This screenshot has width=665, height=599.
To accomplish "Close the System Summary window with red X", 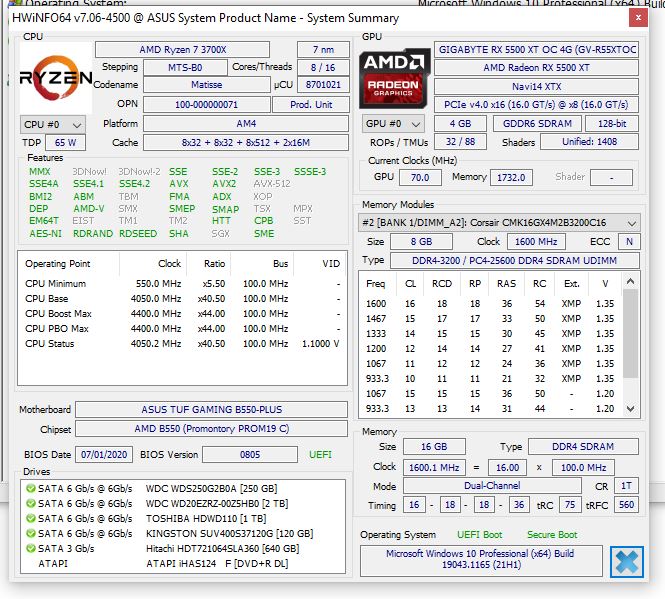I will point(638,18).
